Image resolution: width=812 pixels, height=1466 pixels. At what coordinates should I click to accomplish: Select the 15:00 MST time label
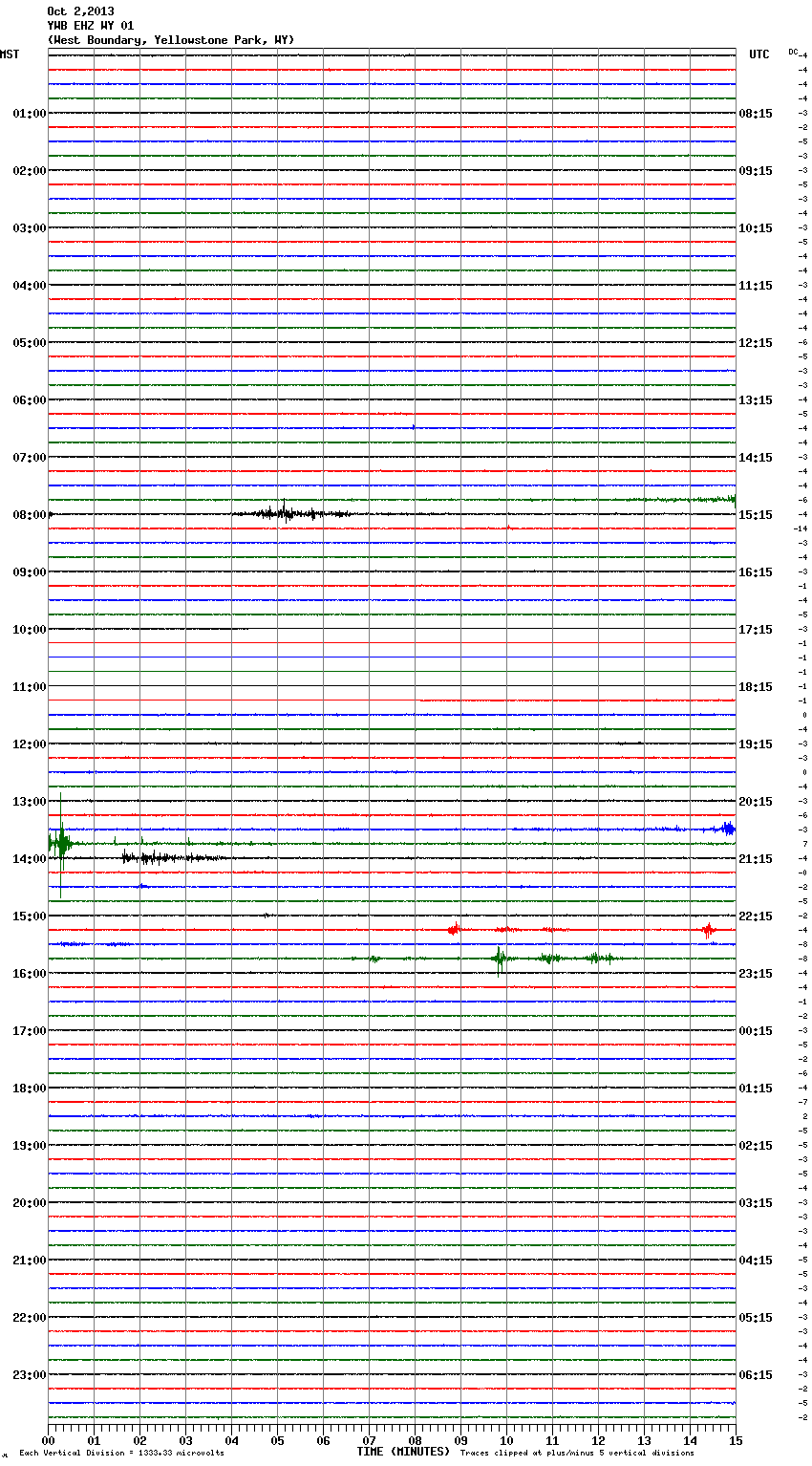[30, 916]
